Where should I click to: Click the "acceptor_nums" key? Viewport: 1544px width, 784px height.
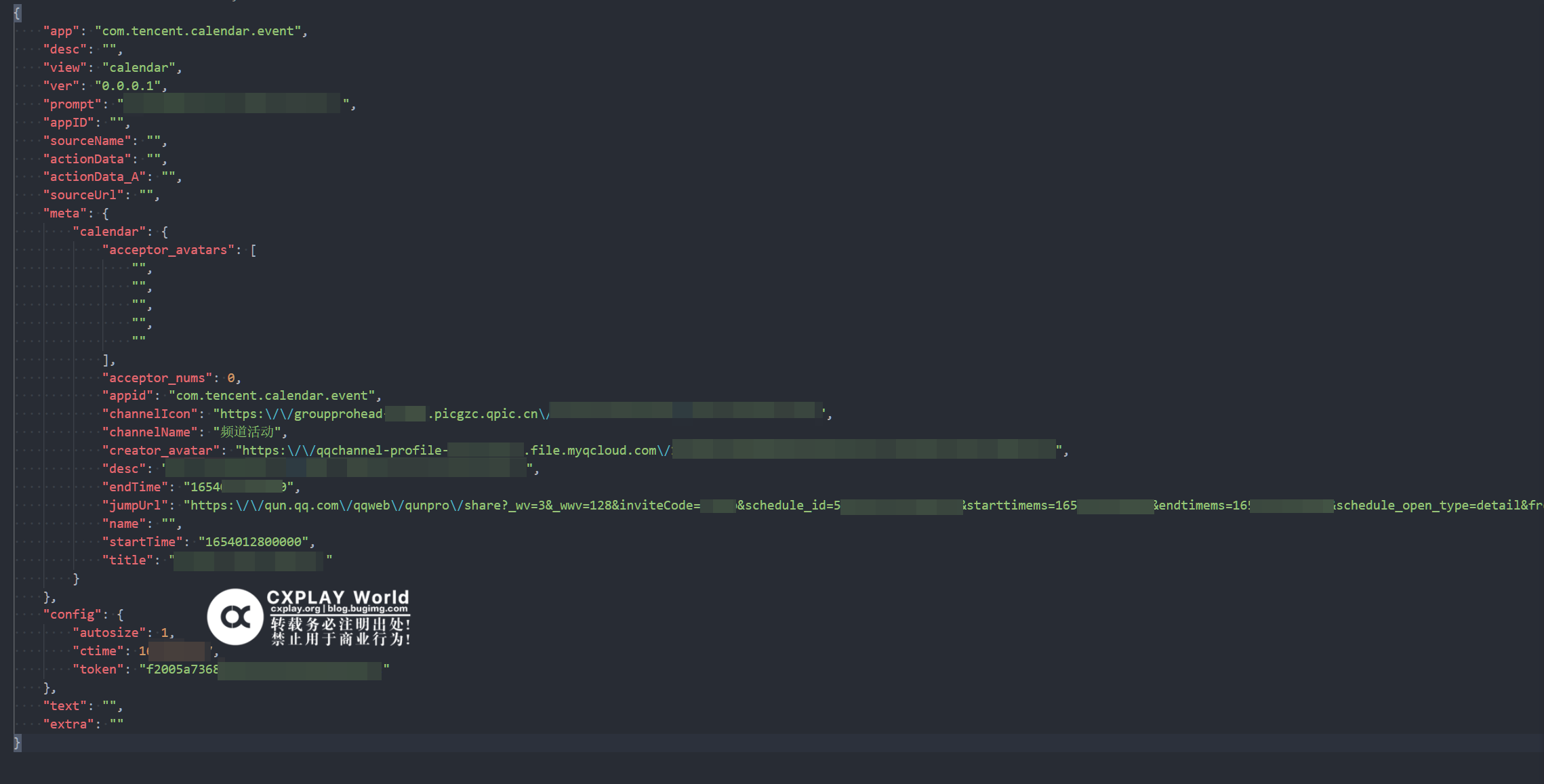(157, 378)
